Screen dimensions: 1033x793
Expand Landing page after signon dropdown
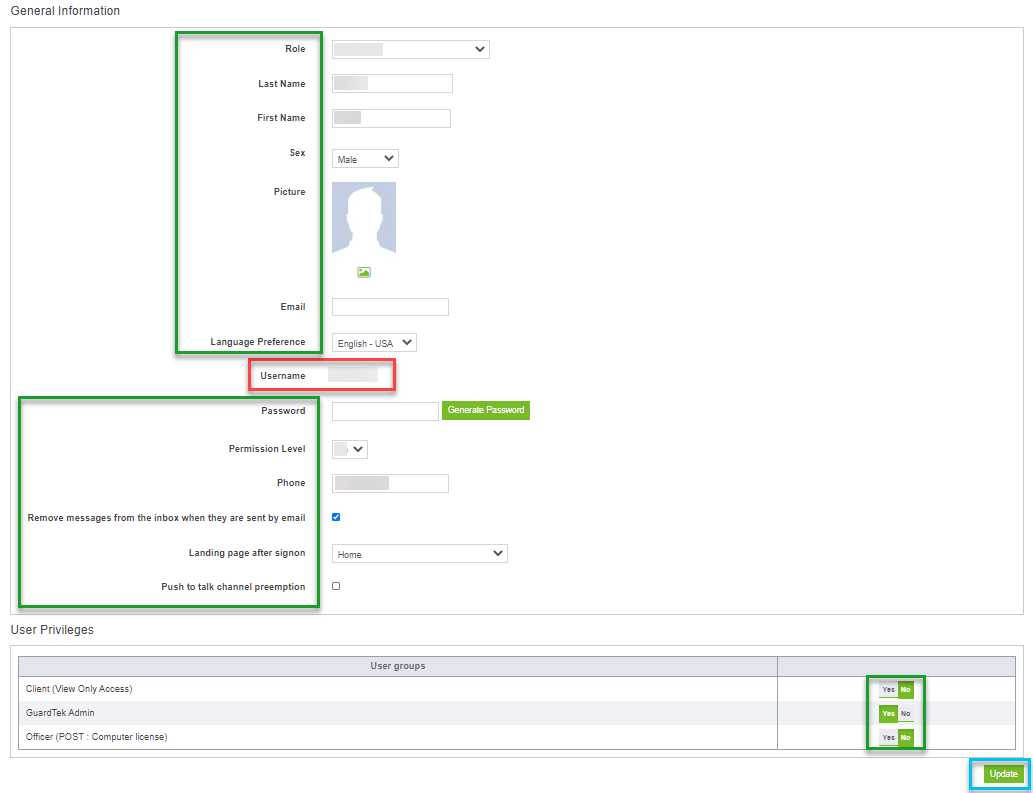(x=420, y=554)
